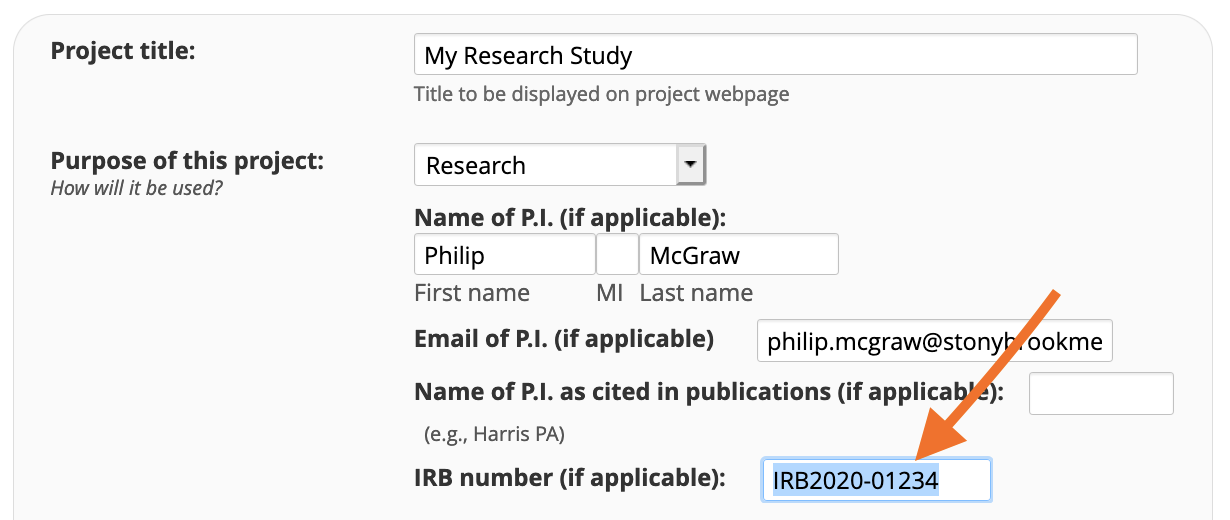Click the "Name of P.I. (if applicable):" heading
Screen dimensions: 1230x520
(x=570, y=218)
